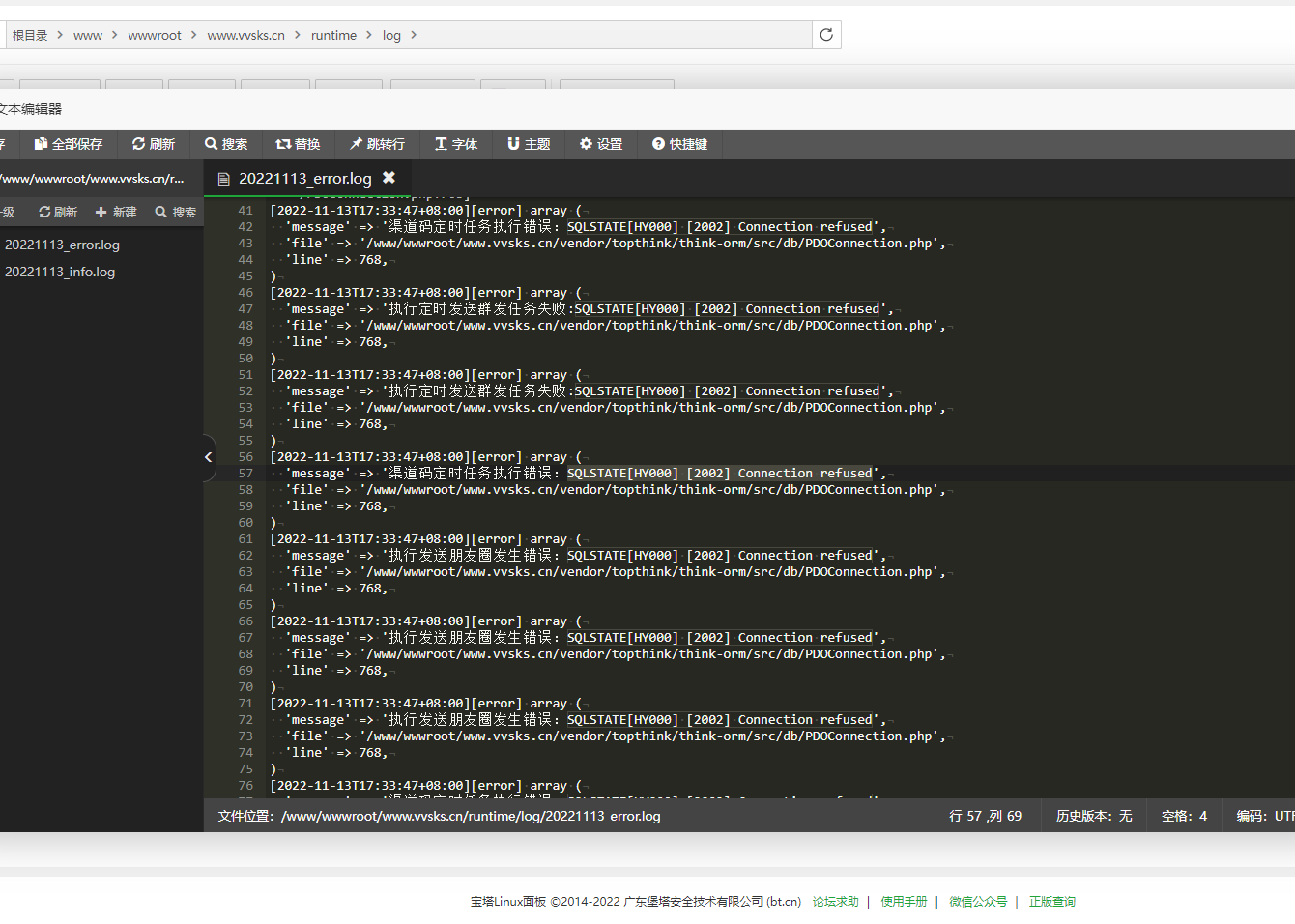Viewport: 1295px width, 924px height.
Task: Click line number 57 in gutter
Action: pyautogui.click(x=245, y=474)
